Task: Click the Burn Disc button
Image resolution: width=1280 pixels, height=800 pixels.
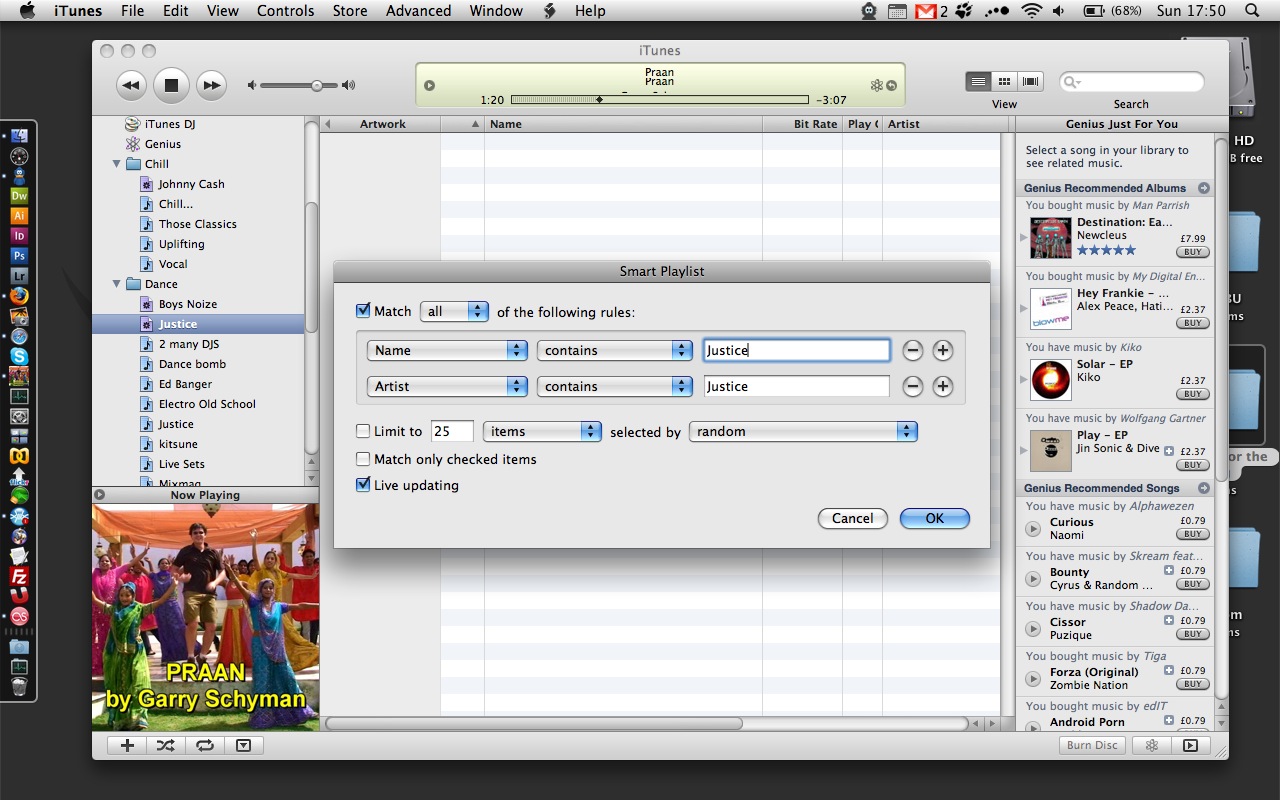Action: coord(1092,745)
